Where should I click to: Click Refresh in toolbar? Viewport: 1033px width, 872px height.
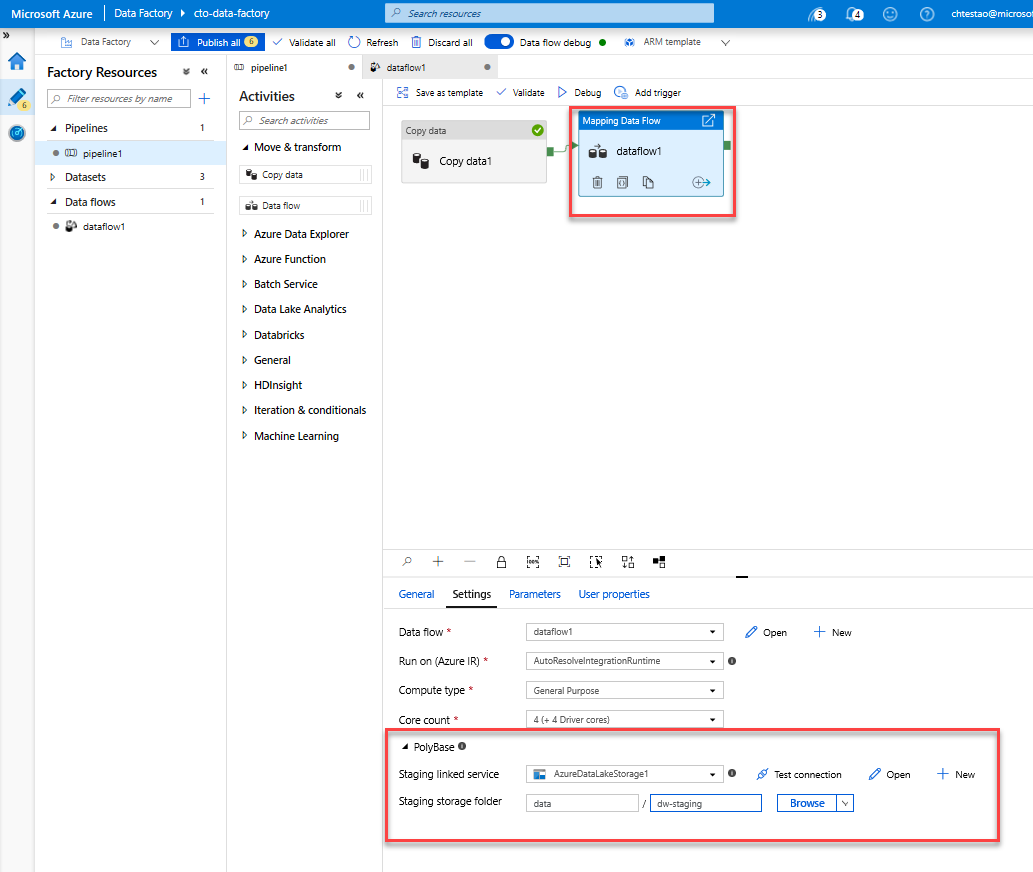tap(373, 42)
